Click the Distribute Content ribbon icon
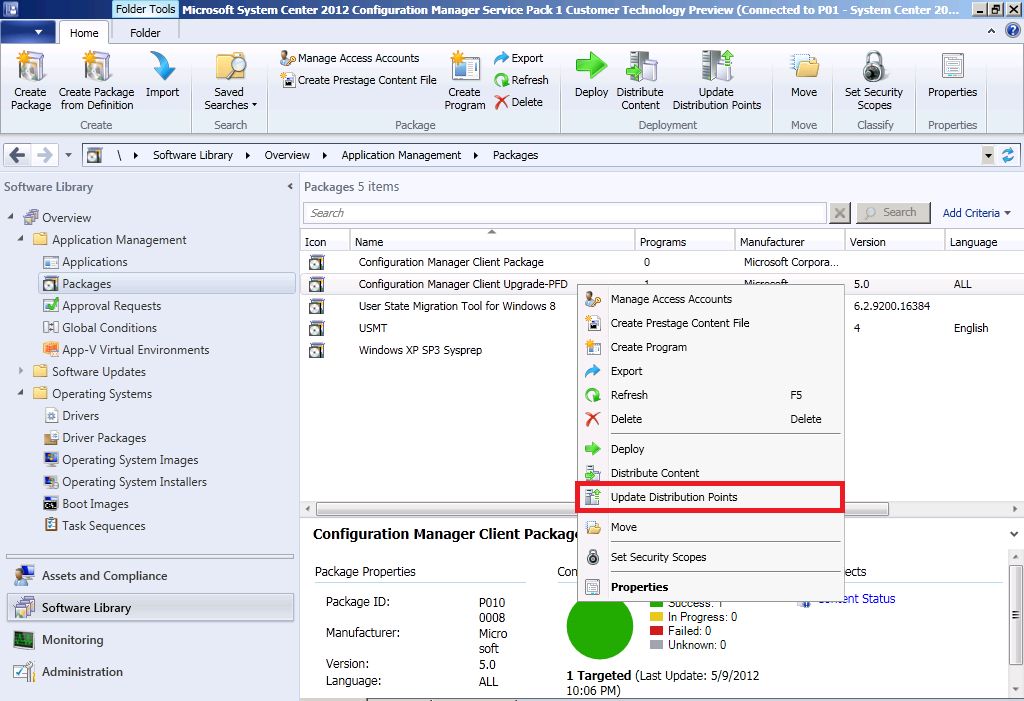 click(x=641, y=67)
